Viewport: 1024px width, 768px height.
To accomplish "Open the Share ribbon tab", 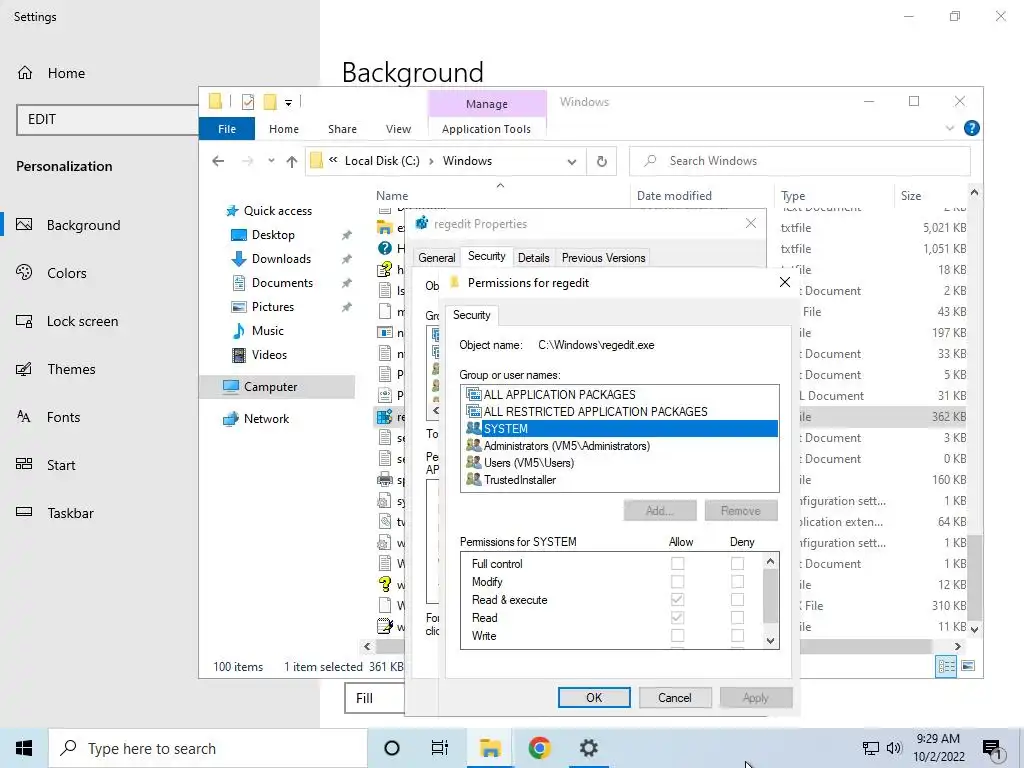I will pyautogui.click(x=342, y=129).
